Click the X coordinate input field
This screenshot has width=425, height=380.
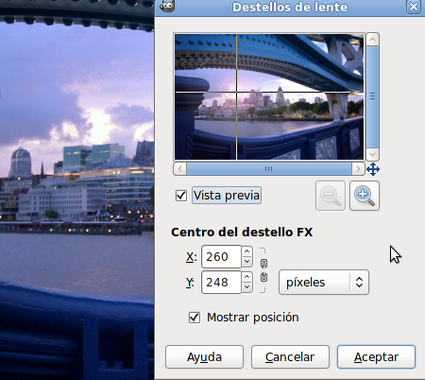(221, 257)
